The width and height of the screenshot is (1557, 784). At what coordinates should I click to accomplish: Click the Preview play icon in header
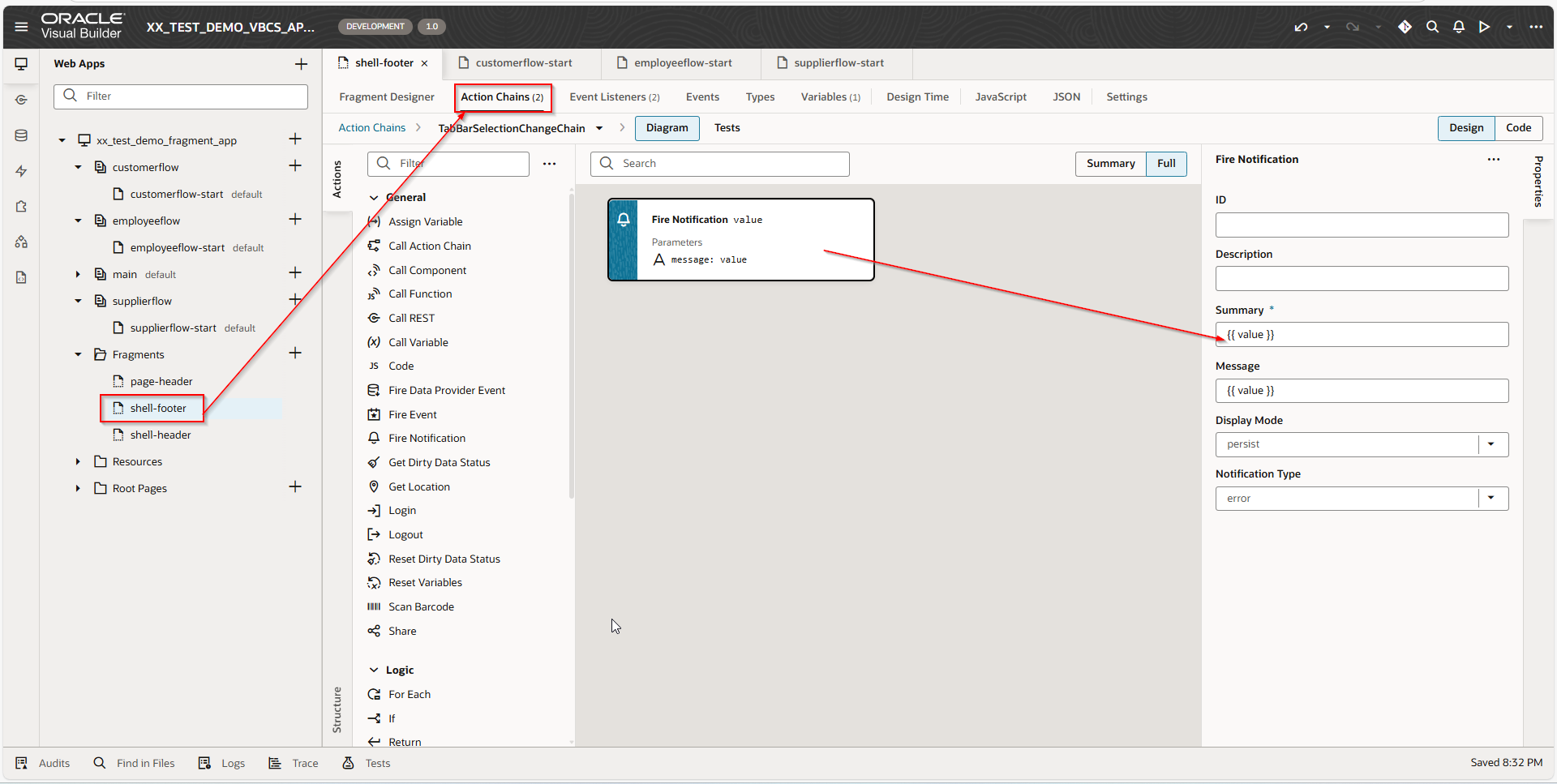(1484, 27)
